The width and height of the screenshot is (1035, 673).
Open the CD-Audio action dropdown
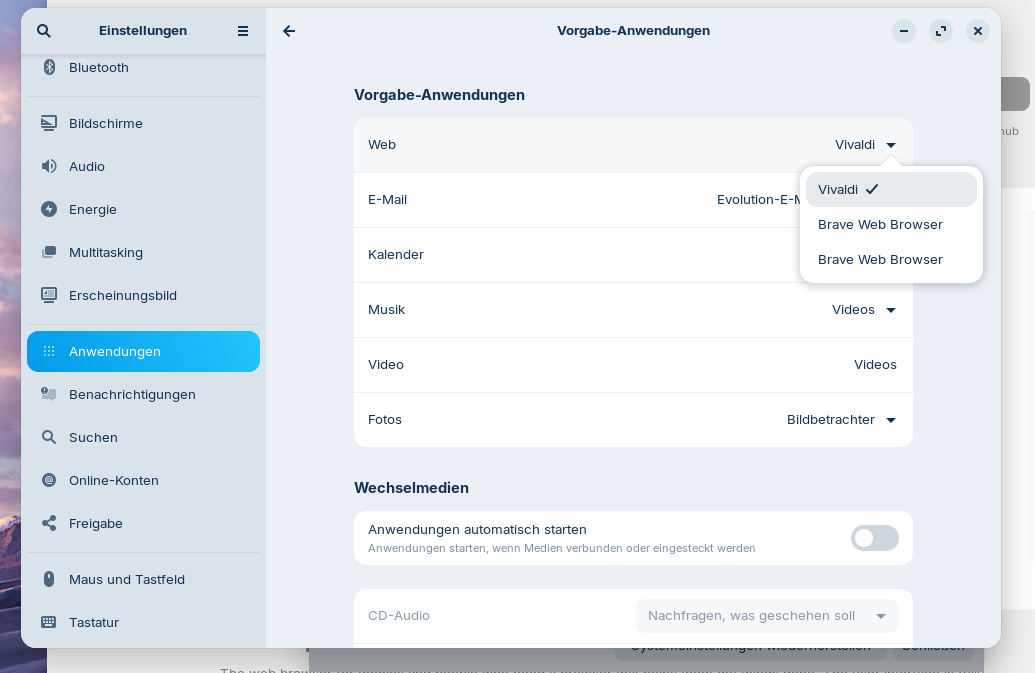[767, 616]
